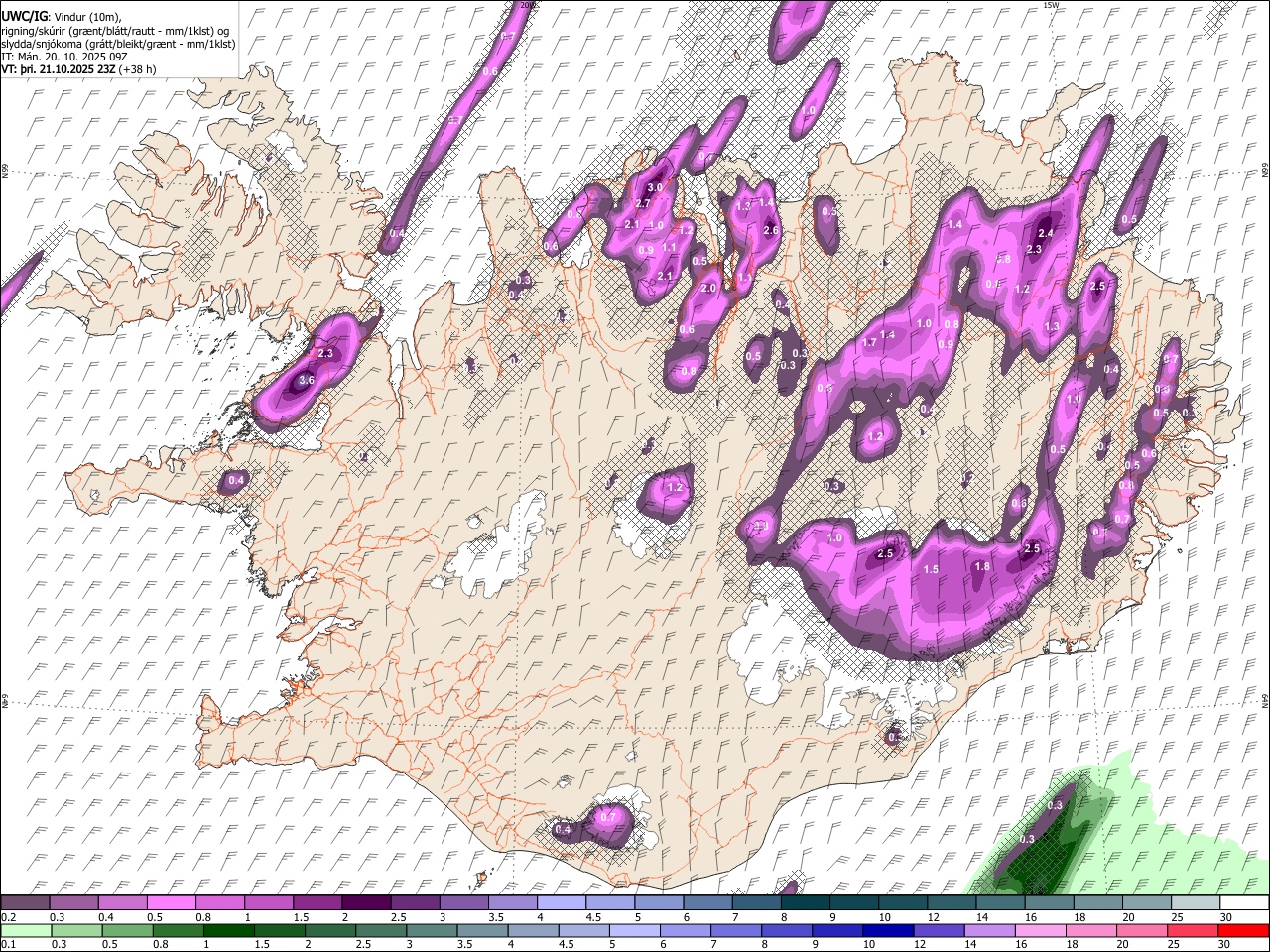Image resolution: width=1270 pixels, height=952 pixels.
Task: Click the bold UWC/IG map title
Action: pyautogui.click(x=24, y=16)
